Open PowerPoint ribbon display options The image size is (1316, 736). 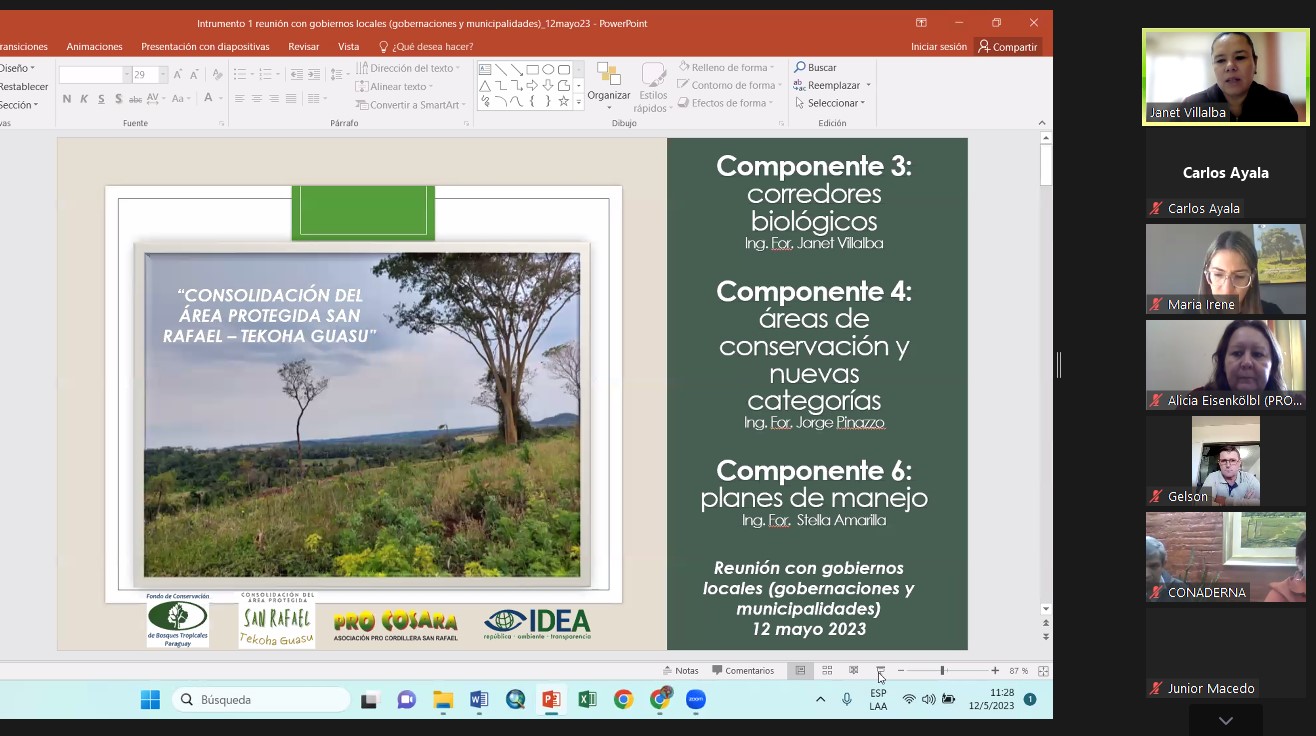[x=921, y=22]
